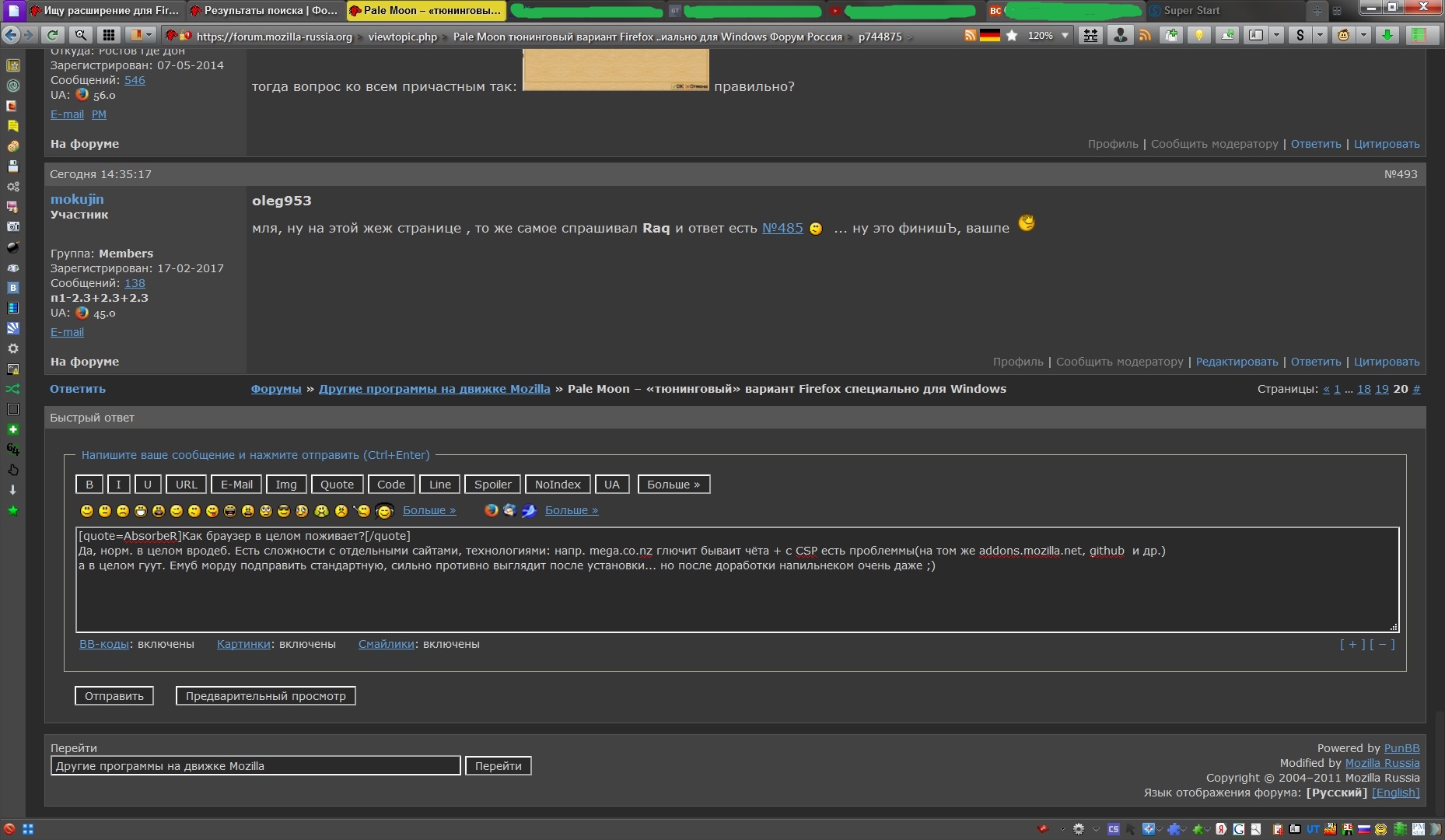Image resolution: width=1445 pixels, height=840 pixels.
Task: Click Редактировать on post №493
Action: [x=1237, y=362]
